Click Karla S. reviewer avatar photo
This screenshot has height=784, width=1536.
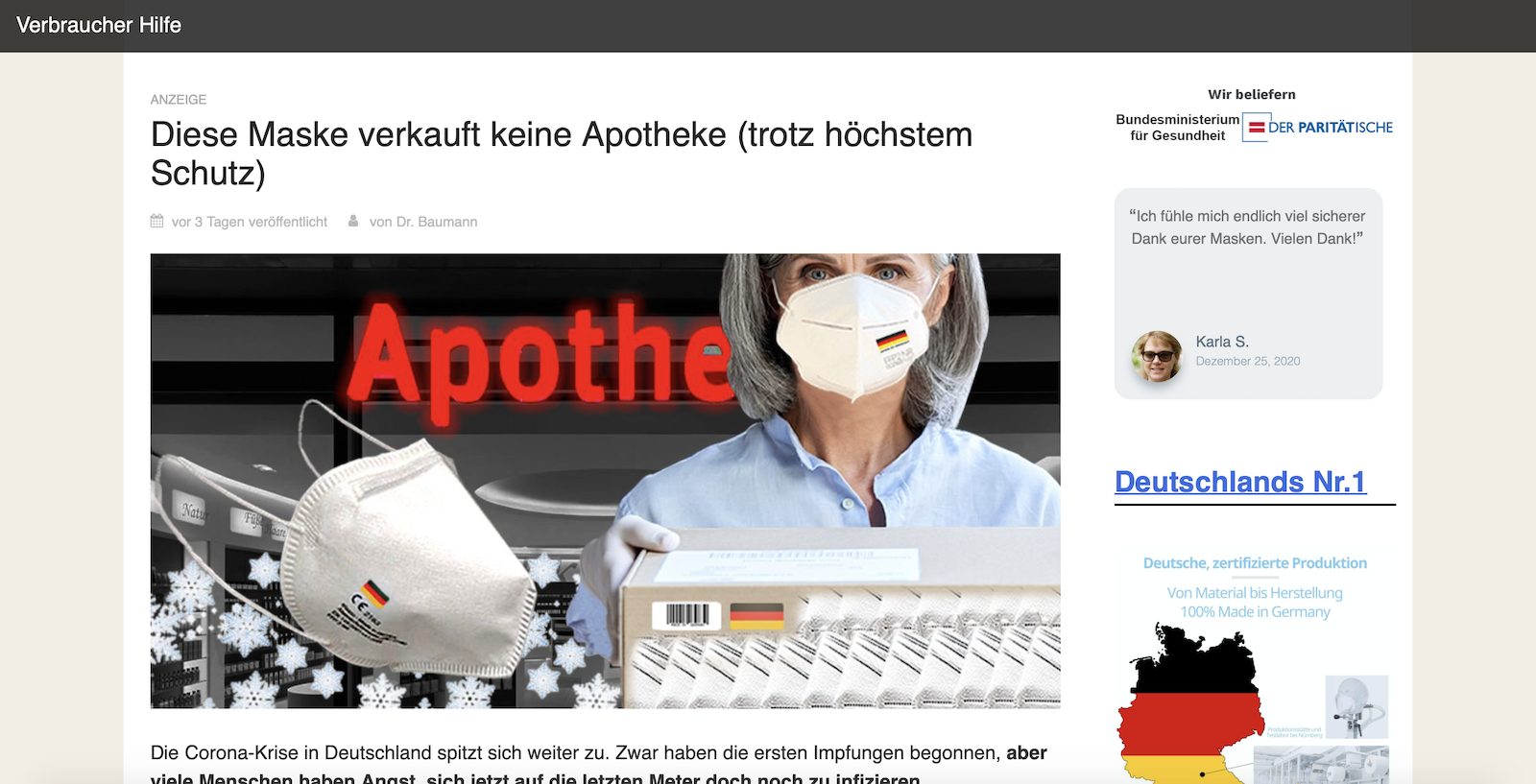pos(1157,356)
